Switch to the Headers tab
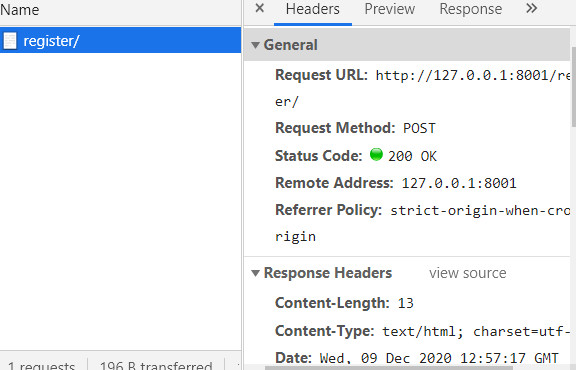Image resolution: width=576 pixels, height=370 pixels. [313, 9]
